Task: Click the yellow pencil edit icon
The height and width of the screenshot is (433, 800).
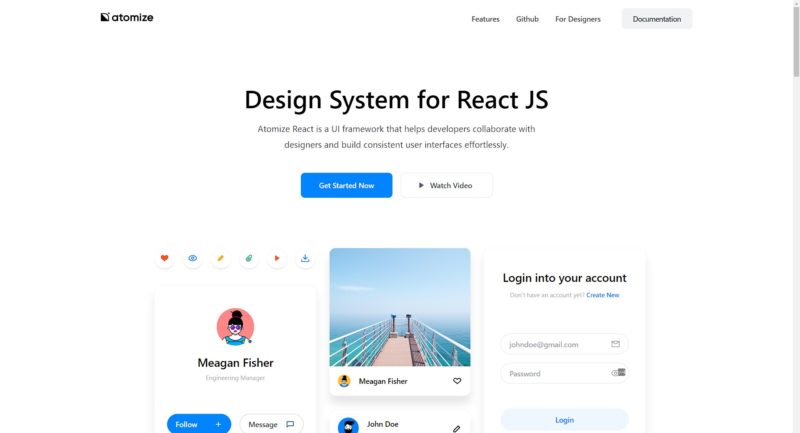Action: click(221, 258)
